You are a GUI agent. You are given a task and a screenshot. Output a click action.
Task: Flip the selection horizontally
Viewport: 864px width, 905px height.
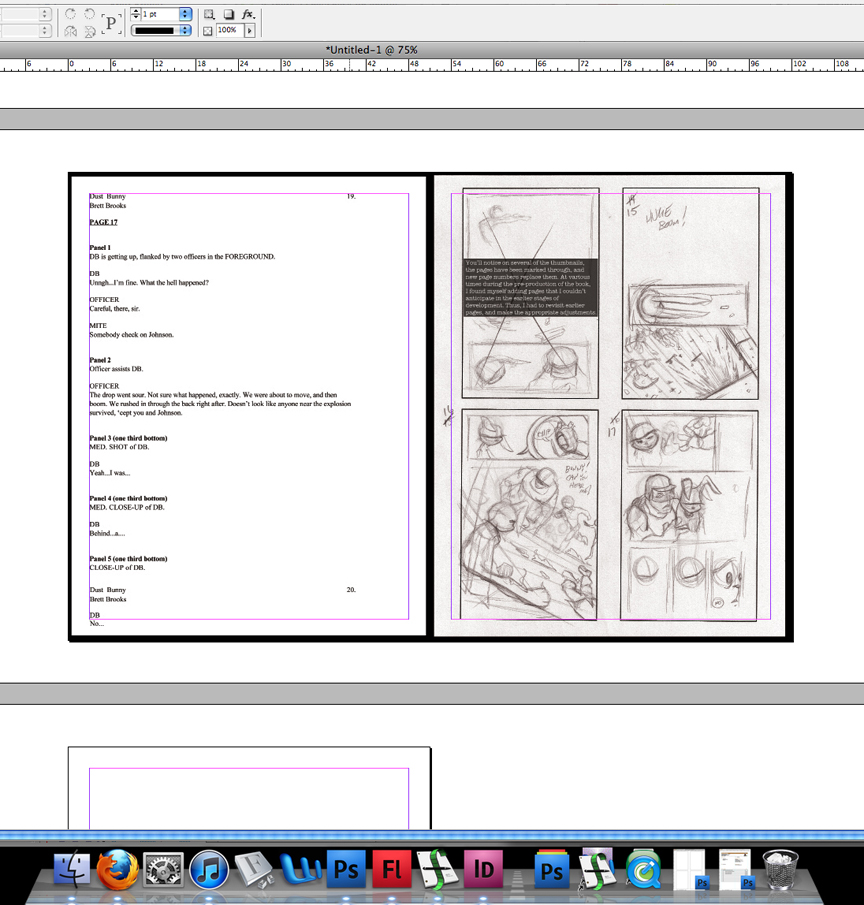(x=70, y=31)
